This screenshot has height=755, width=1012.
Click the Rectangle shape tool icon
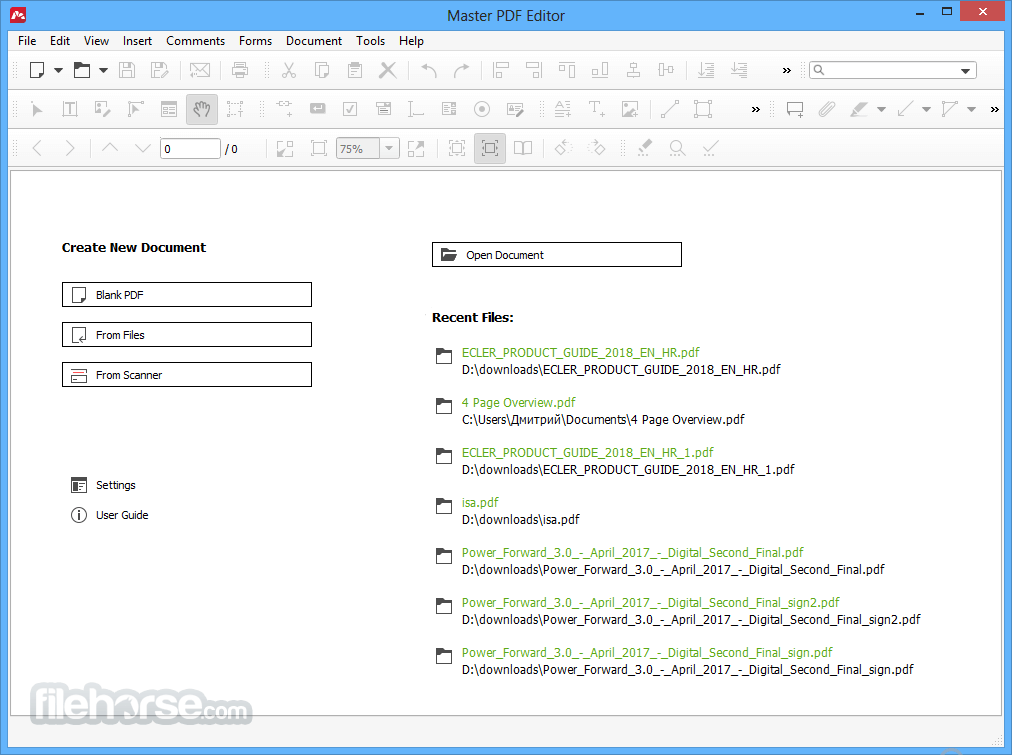(703, 109)
